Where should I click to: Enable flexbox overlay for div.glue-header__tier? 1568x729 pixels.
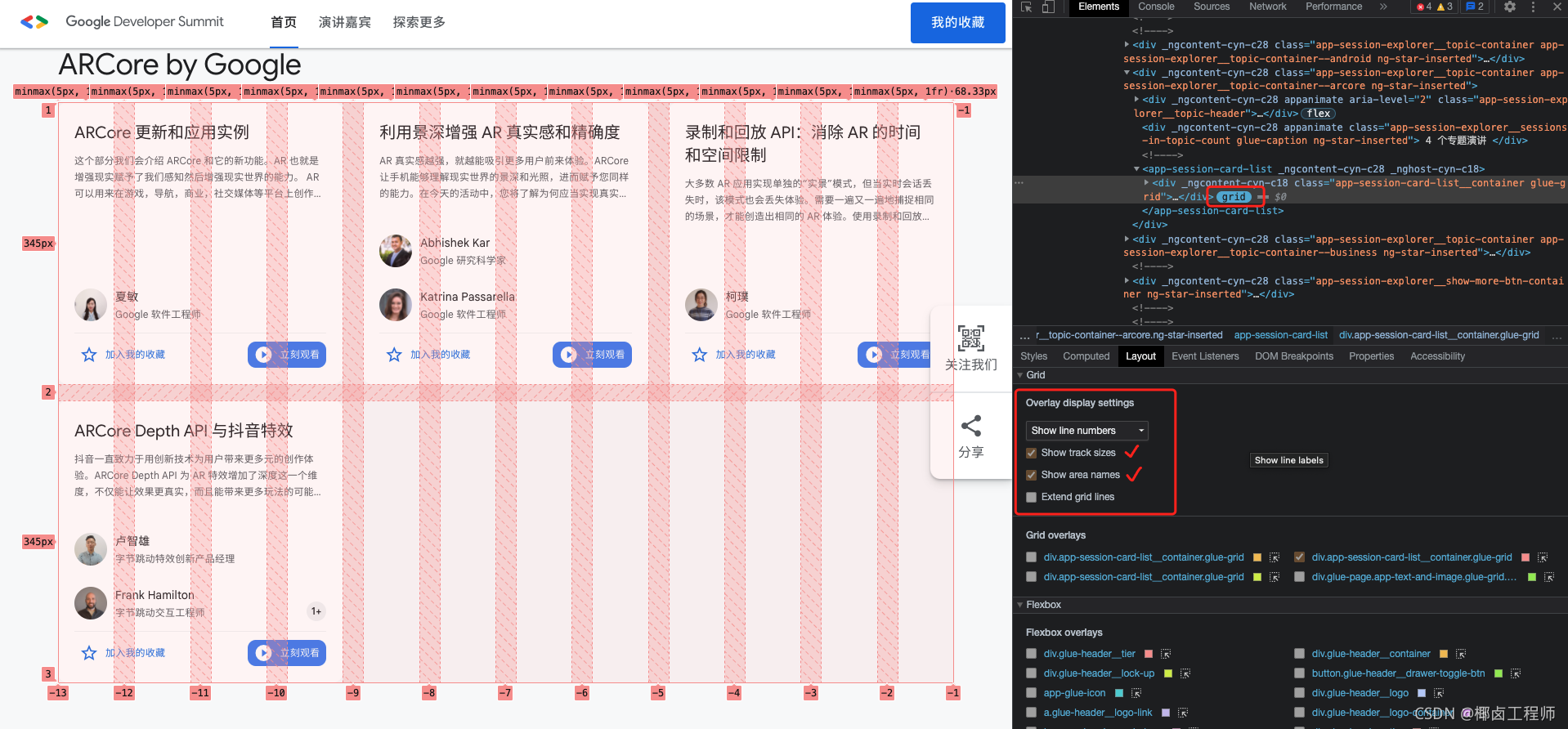pyautogui.click(x=1031, y=654)
